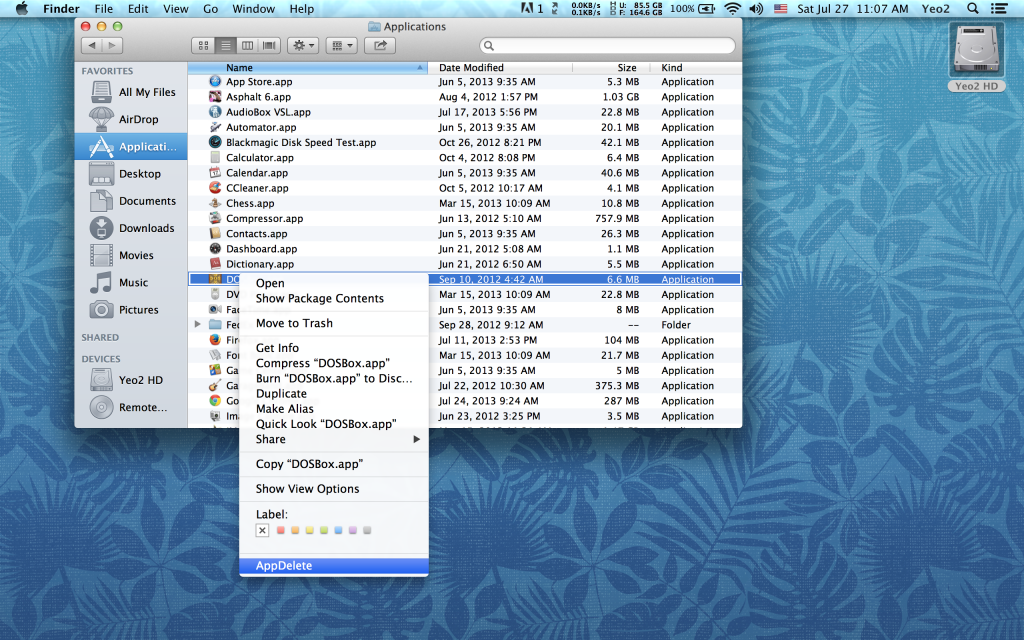The image size is (1024, 640).
Task: Expand the Share submenu arrow
Action: (x=416, y=440)
